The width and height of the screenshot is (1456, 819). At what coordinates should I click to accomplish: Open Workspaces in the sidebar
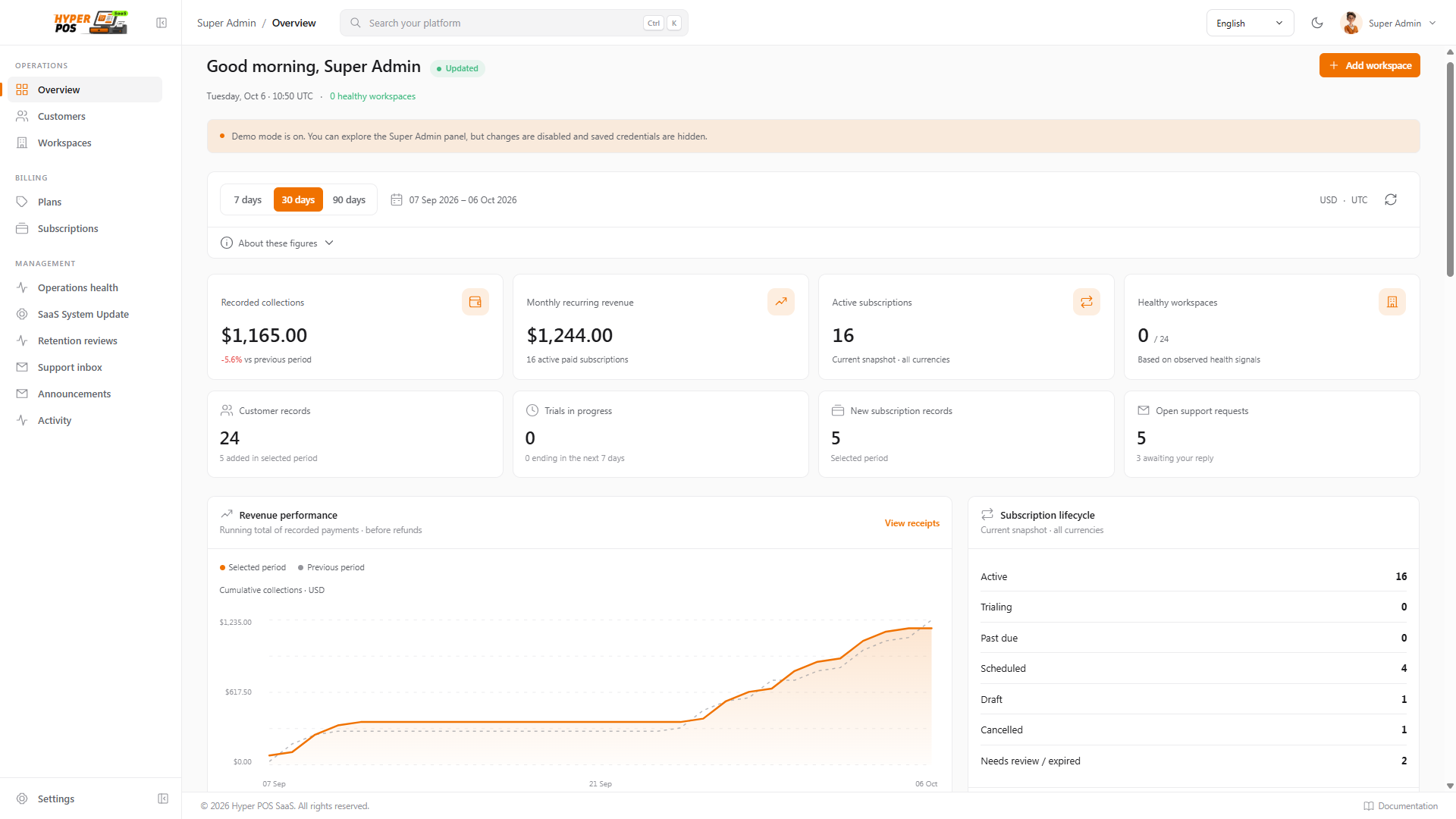85,143
